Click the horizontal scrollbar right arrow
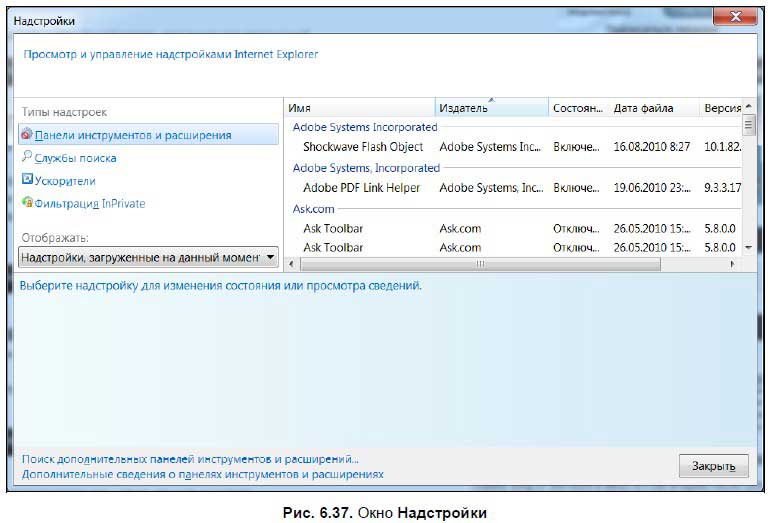 click(732, 264)
